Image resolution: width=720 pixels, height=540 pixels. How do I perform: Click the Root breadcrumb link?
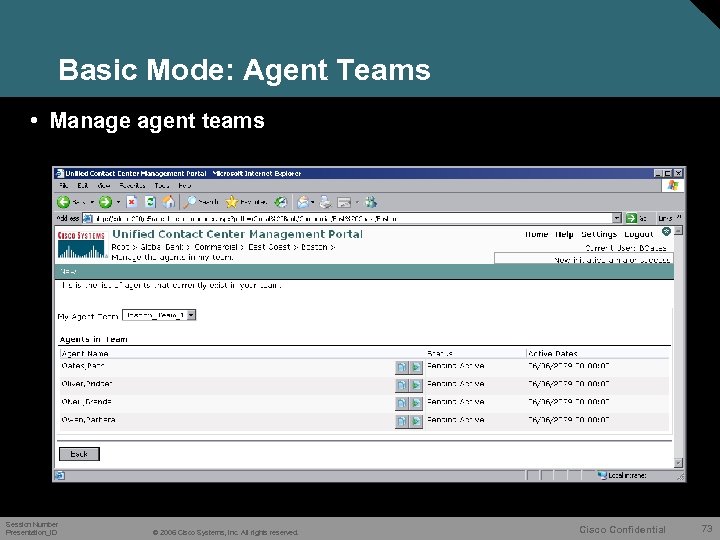coord(121,247)
